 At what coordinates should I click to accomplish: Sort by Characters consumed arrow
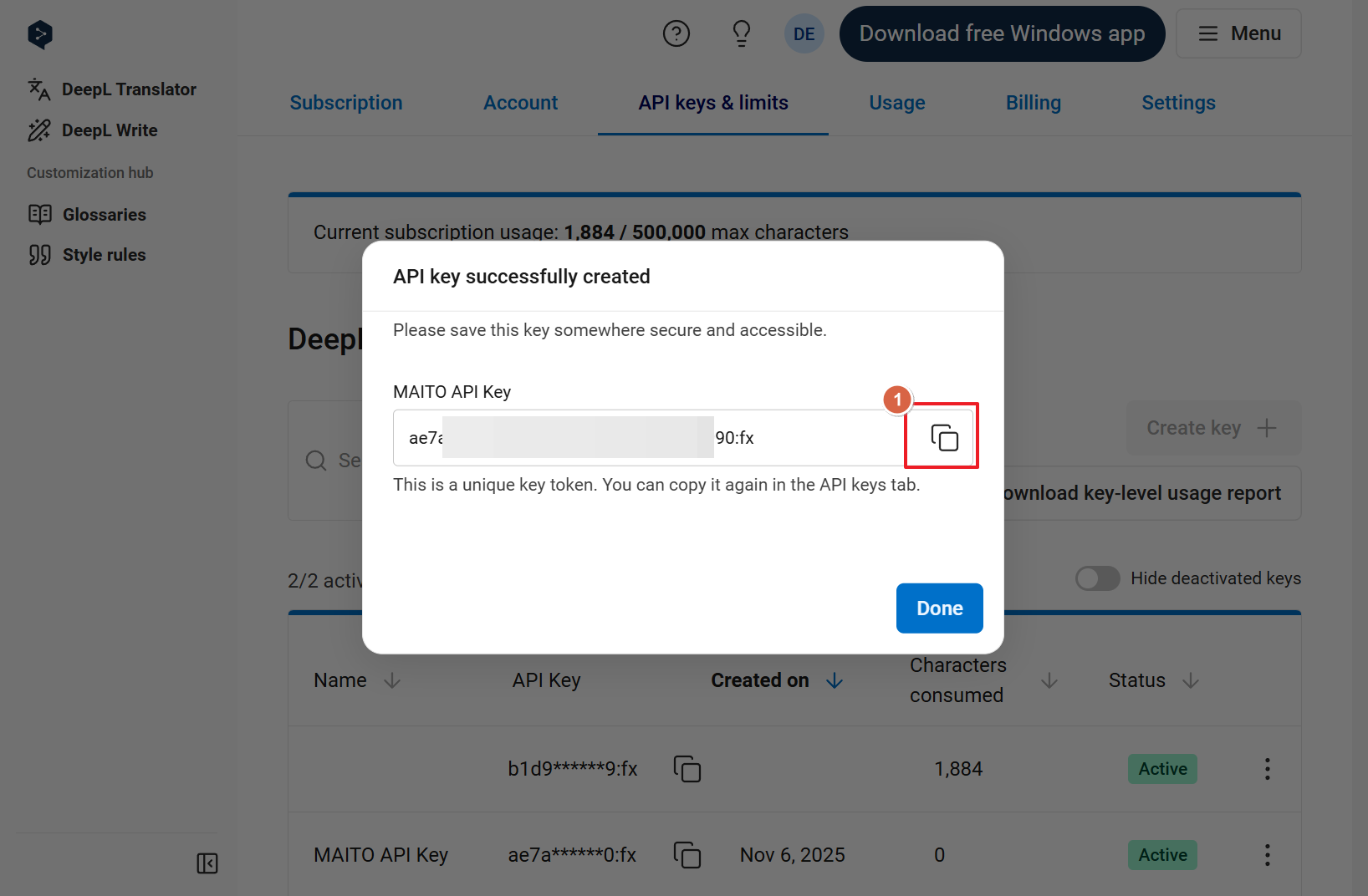point(1049,681)
